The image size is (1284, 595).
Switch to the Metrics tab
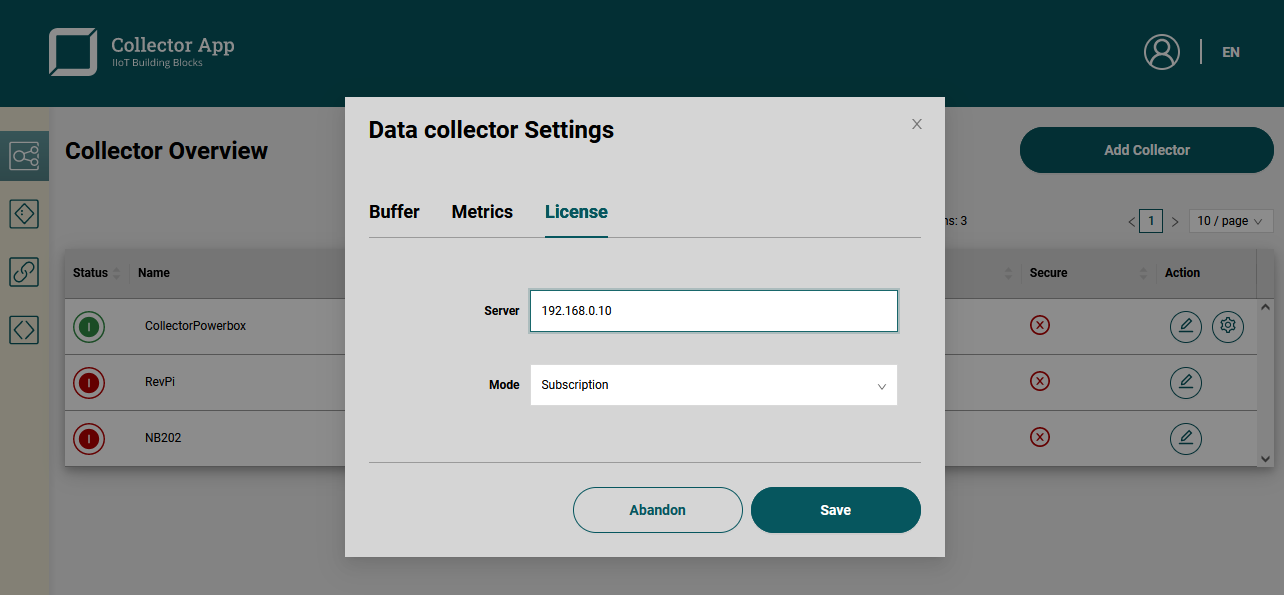[x=482, y=212]
